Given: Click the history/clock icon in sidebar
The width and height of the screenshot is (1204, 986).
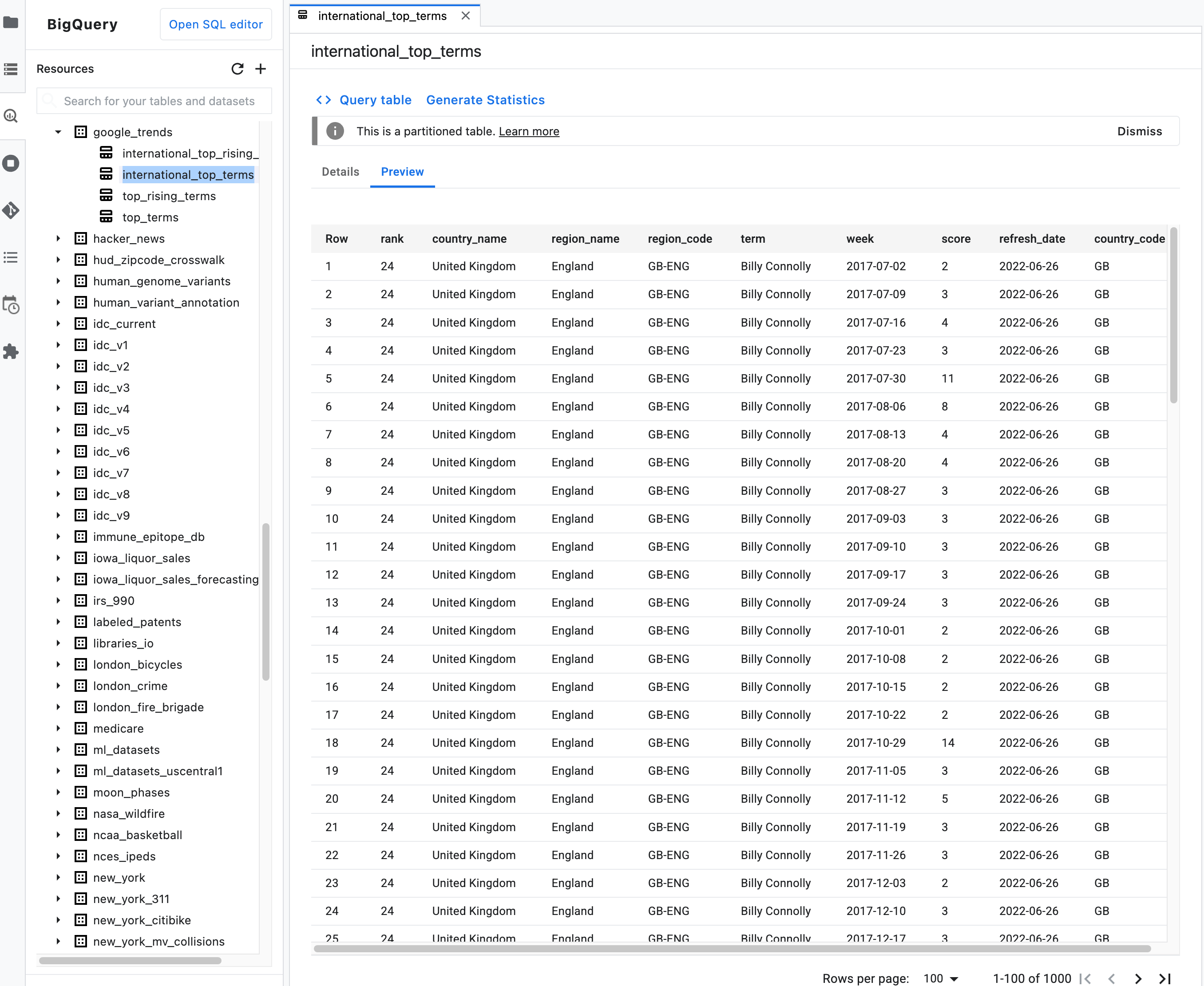Looking at the screenshot, I should 12,308.
